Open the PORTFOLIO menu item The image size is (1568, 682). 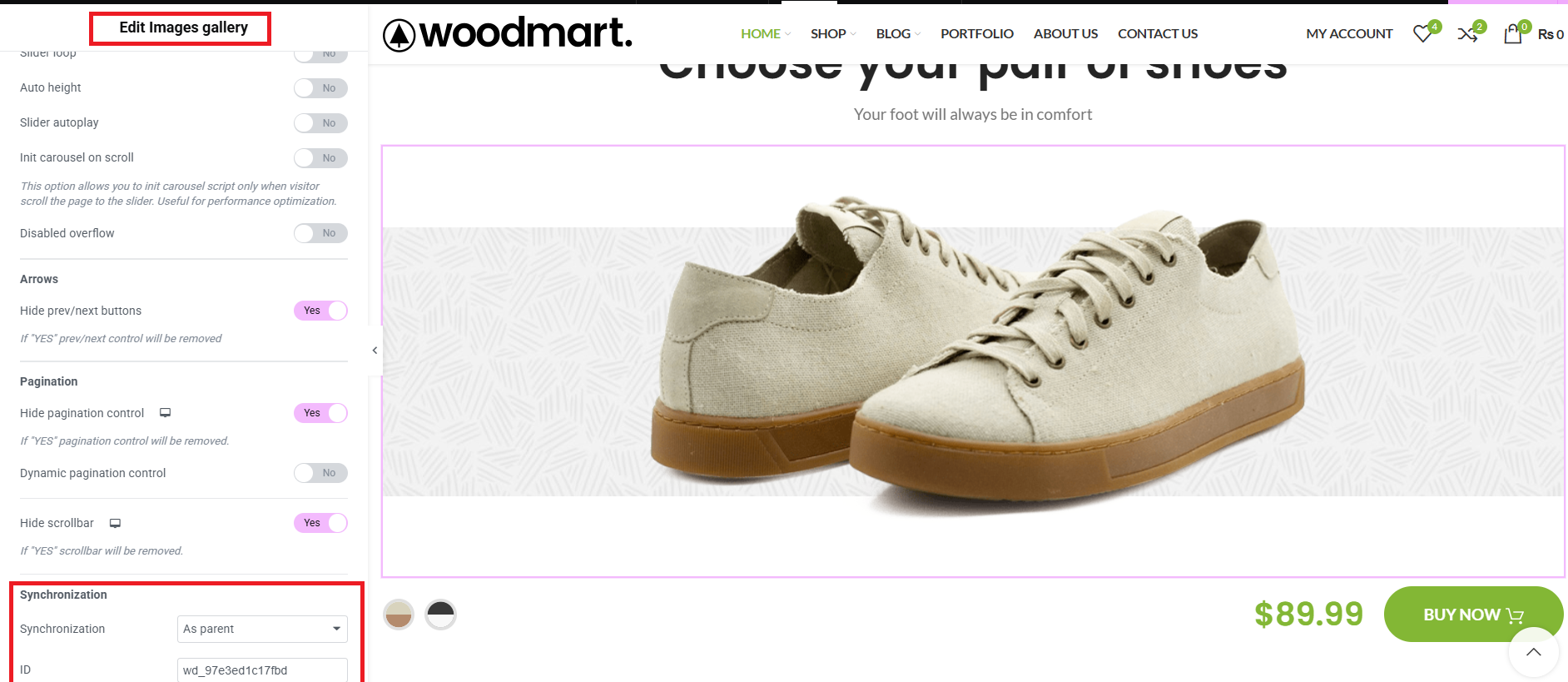tap(977, 34)
